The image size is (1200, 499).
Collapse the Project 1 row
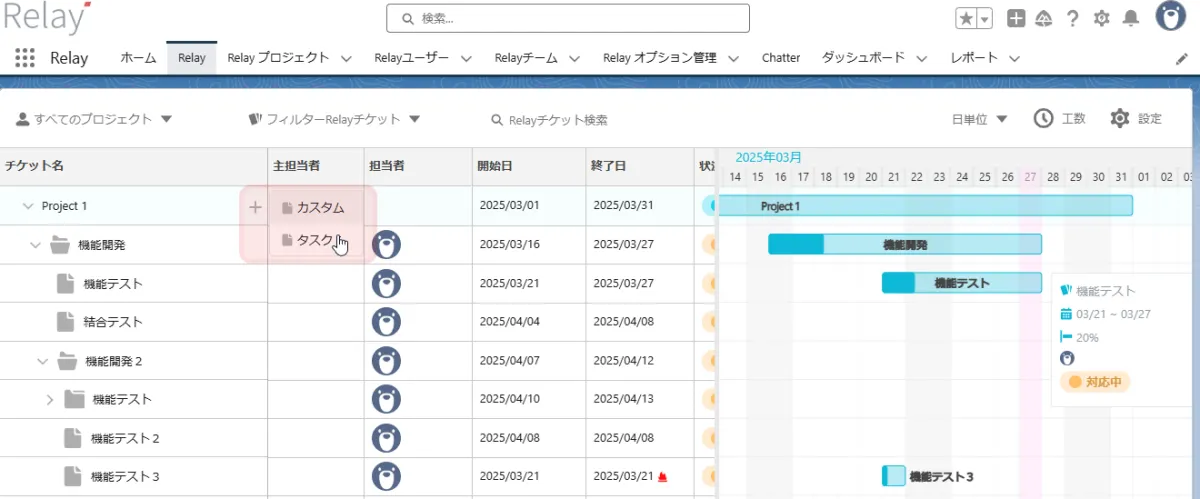click(27, 206)
